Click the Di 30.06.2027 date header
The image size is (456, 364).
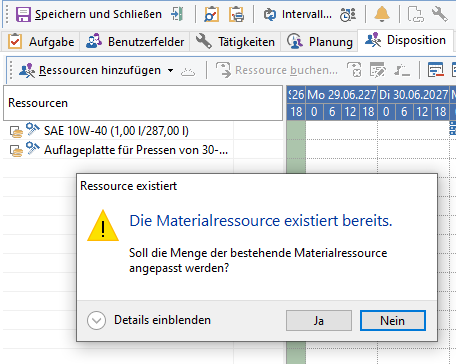tap(414, 95)
